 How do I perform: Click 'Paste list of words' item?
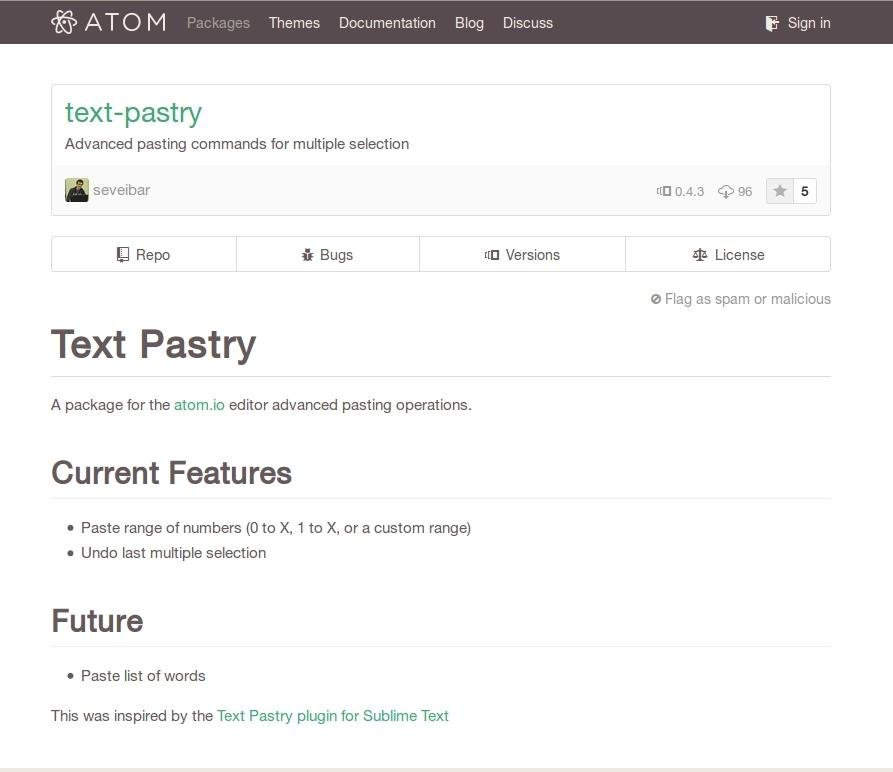coord(143,676)
